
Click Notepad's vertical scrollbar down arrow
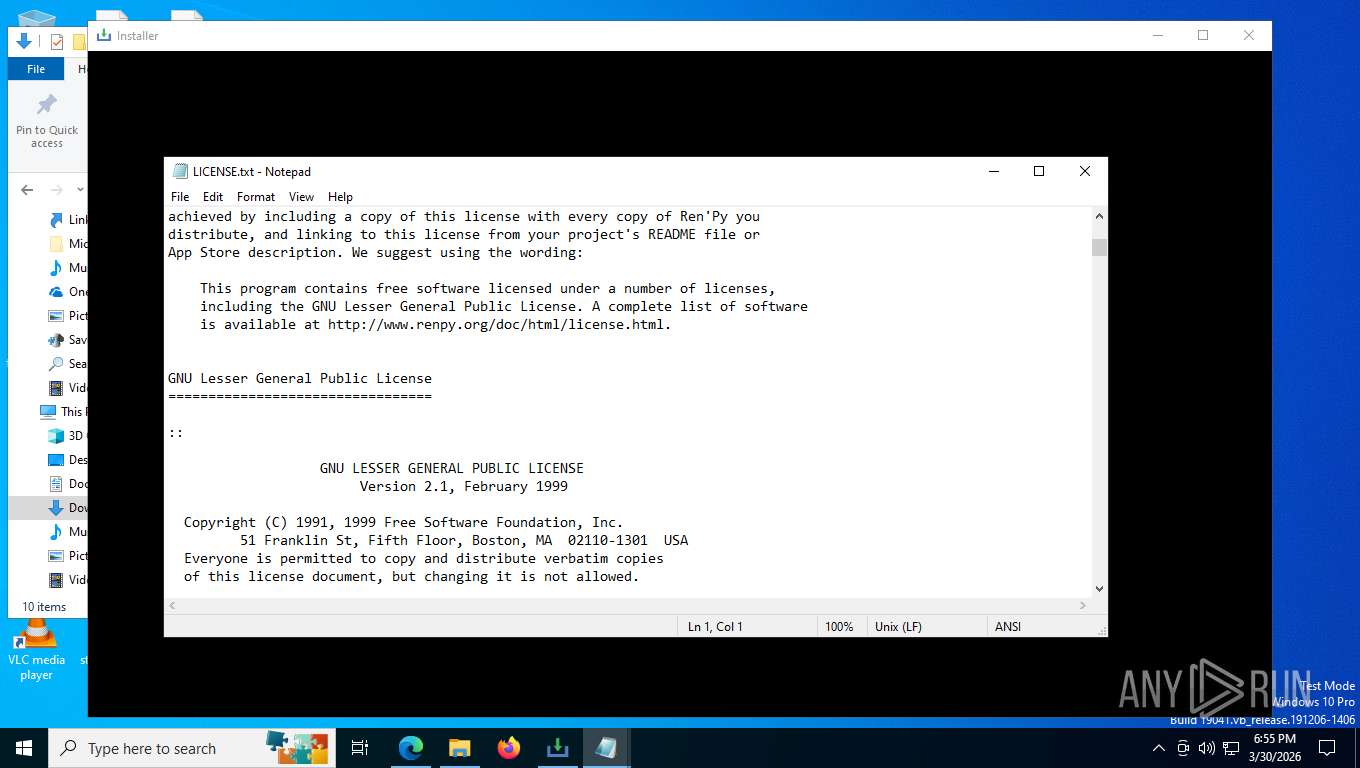click(1099, 589)
